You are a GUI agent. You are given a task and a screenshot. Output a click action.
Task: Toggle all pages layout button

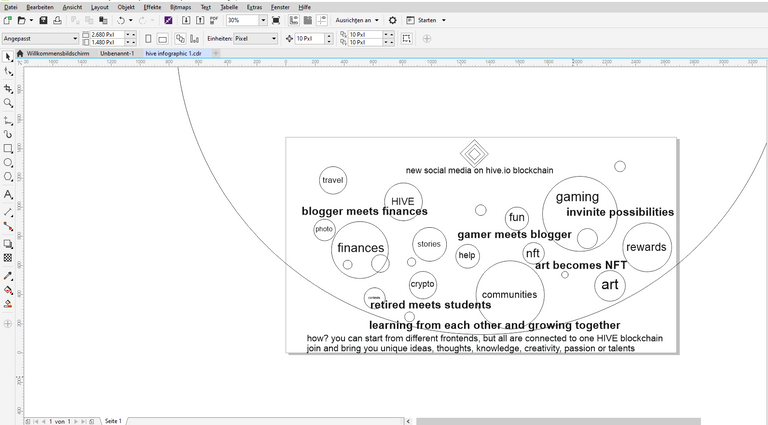pos(180,38)
